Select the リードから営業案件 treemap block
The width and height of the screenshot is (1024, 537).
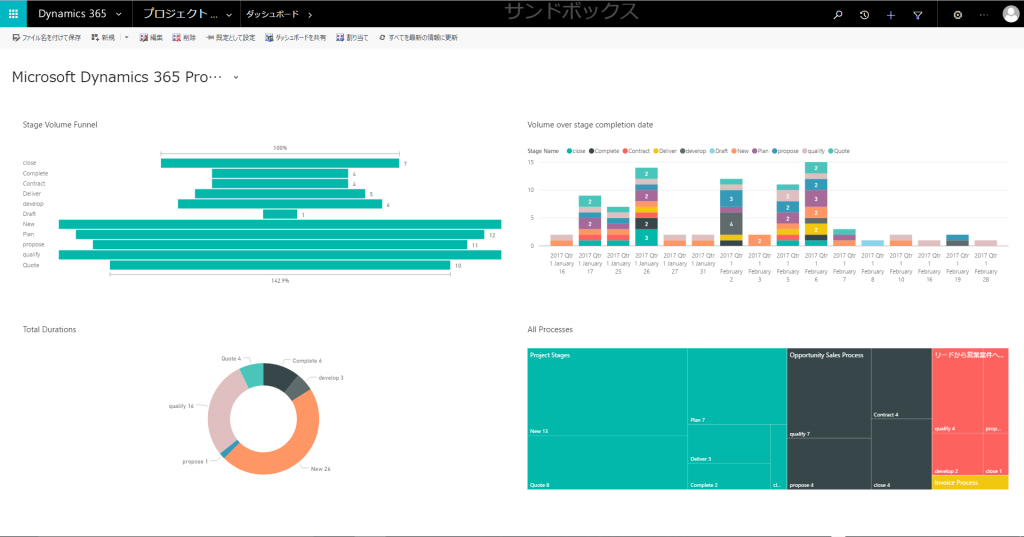[970, 412]
